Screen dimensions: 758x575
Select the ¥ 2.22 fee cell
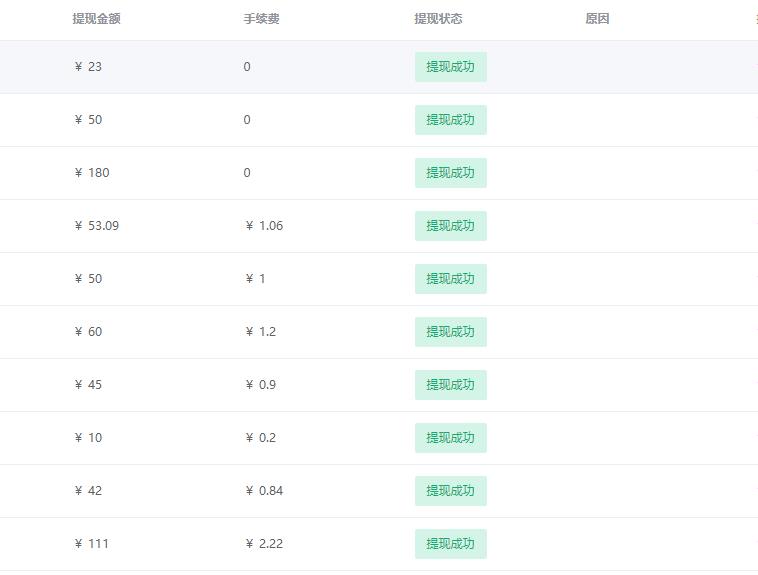click(264, 544)
